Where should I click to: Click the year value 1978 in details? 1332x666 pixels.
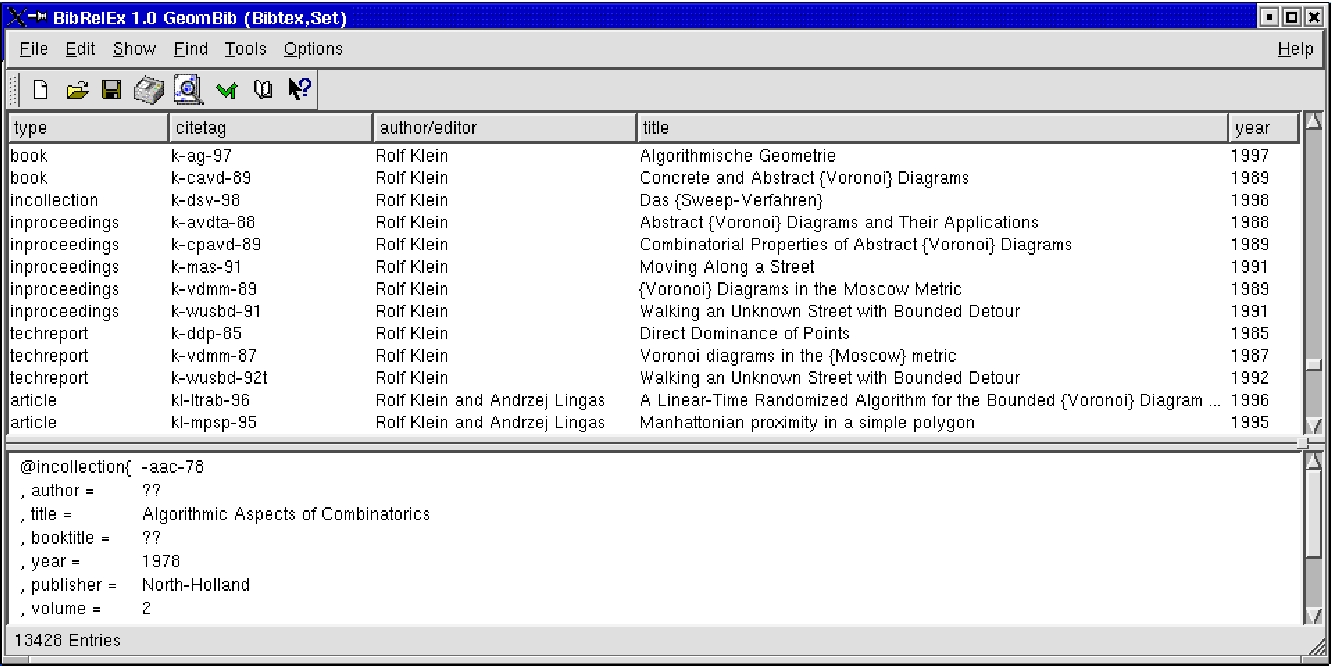point(161,561)
